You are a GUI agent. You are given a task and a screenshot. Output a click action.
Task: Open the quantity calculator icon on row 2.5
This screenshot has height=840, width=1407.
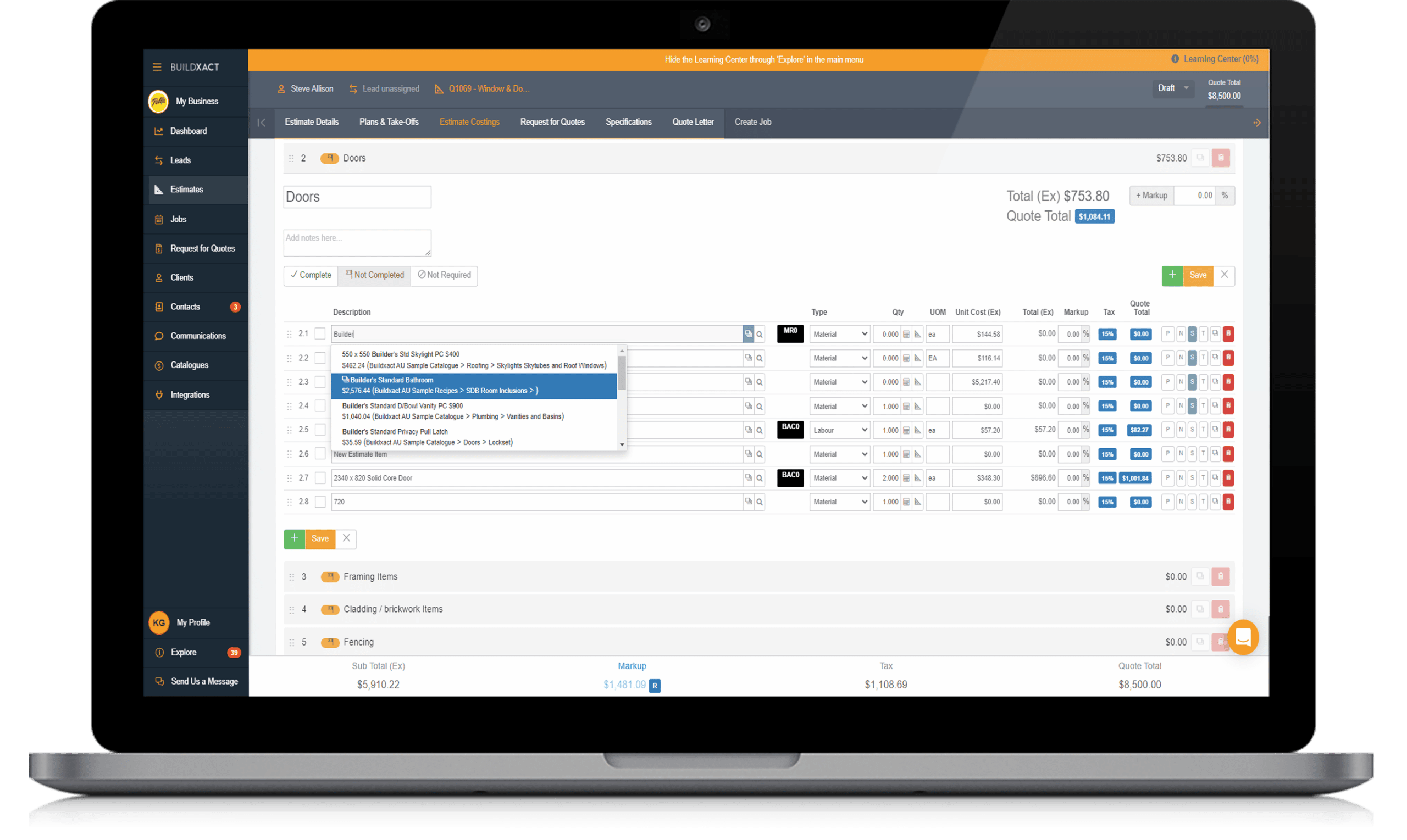point(906,430)
